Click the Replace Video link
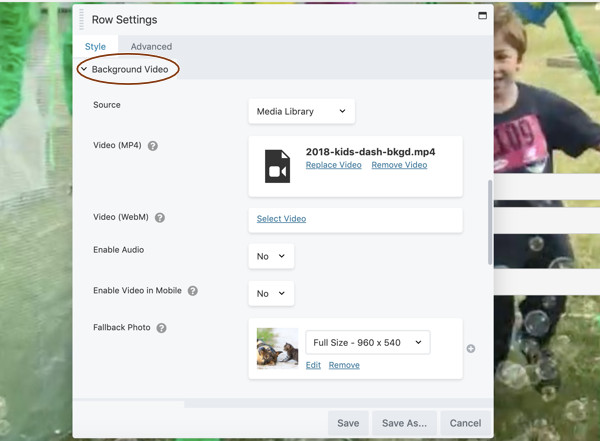The width and height of the screenshot is (600, 441). click(x=333, y=165)
